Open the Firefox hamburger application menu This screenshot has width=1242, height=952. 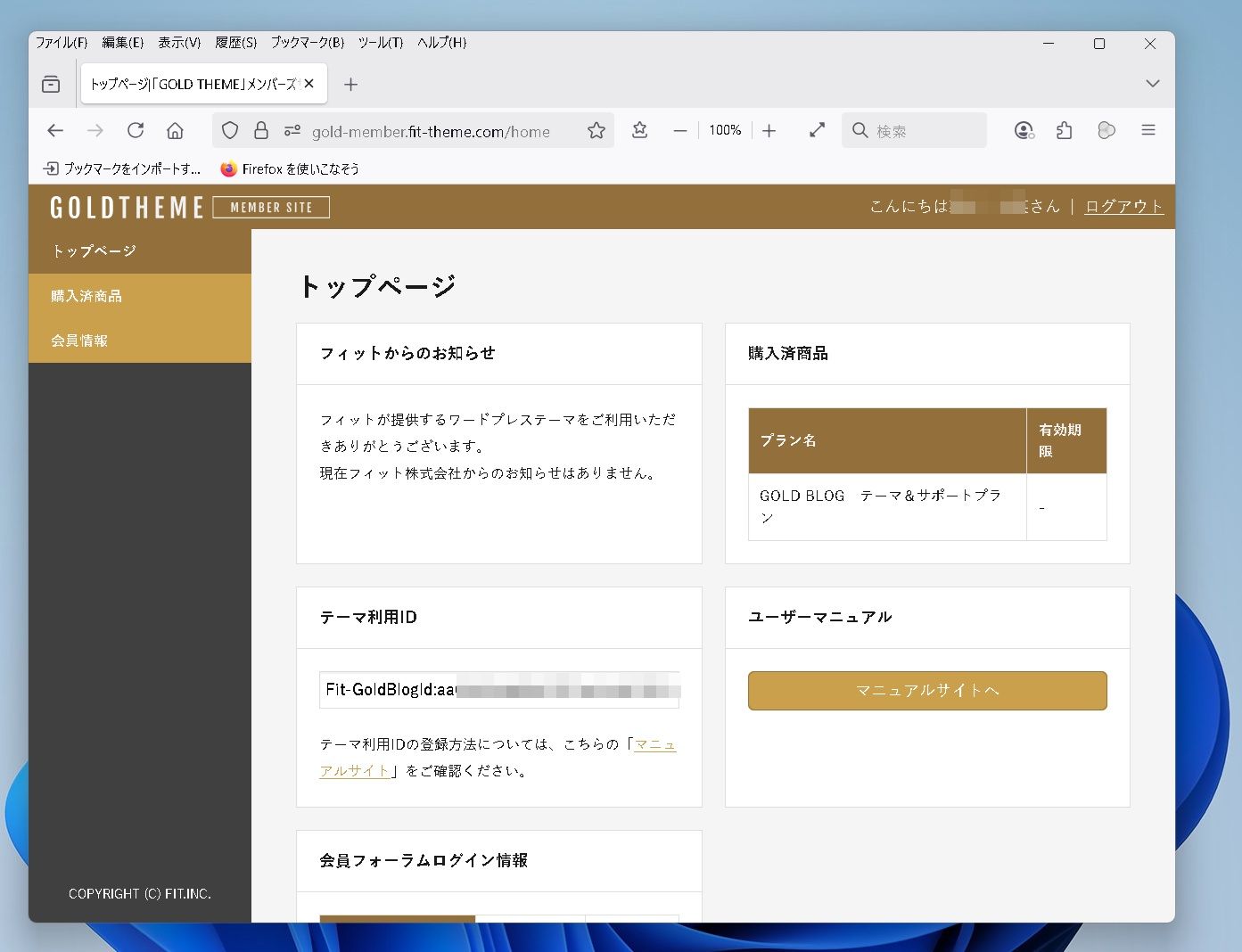tap(1148, 131)
